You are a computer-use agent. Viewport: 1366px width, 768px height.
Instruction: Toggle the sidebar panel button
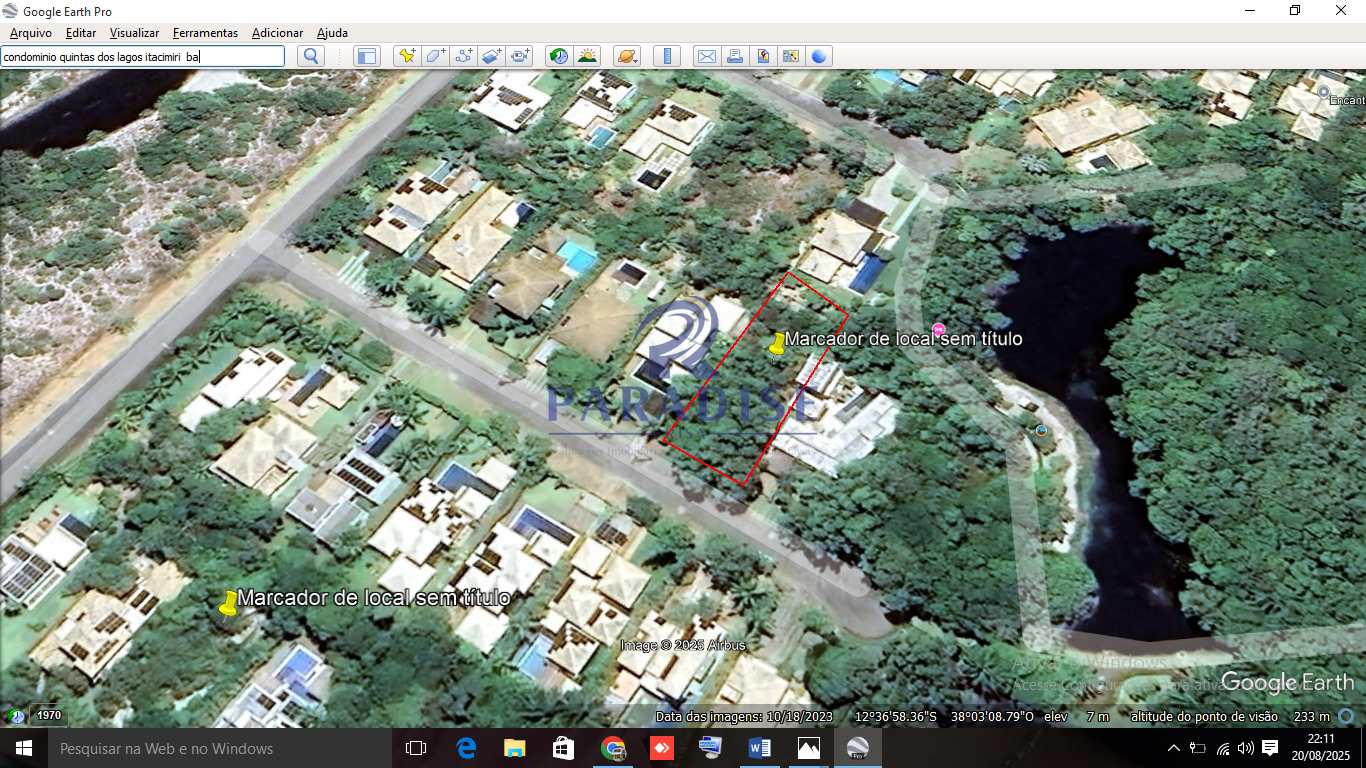(367, 56)
